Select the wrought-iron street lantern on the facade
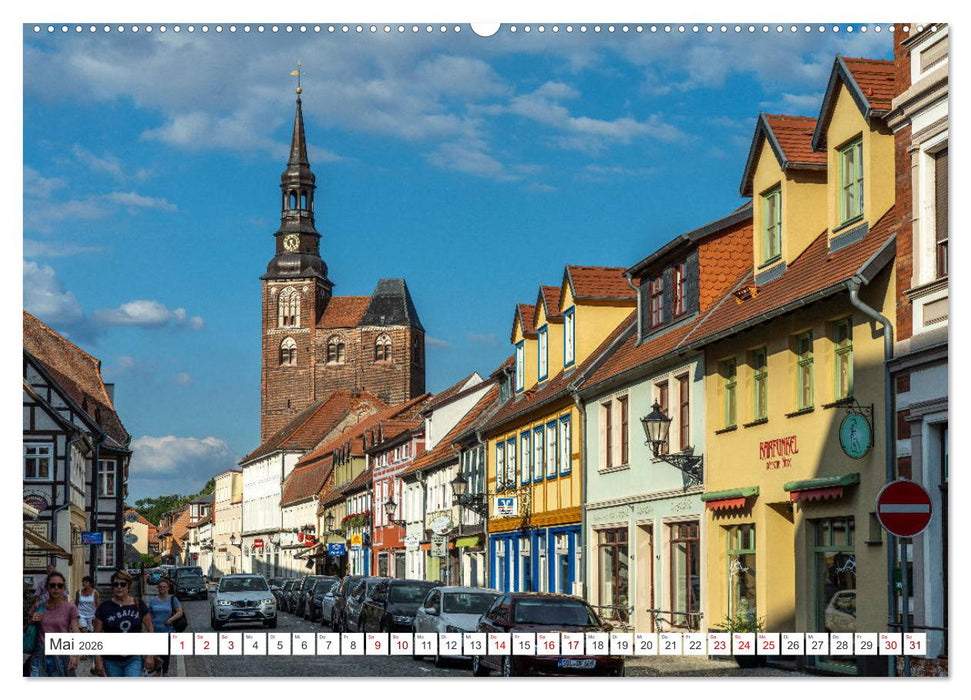Screen dimensions: 971x700 tap(657, 427)
